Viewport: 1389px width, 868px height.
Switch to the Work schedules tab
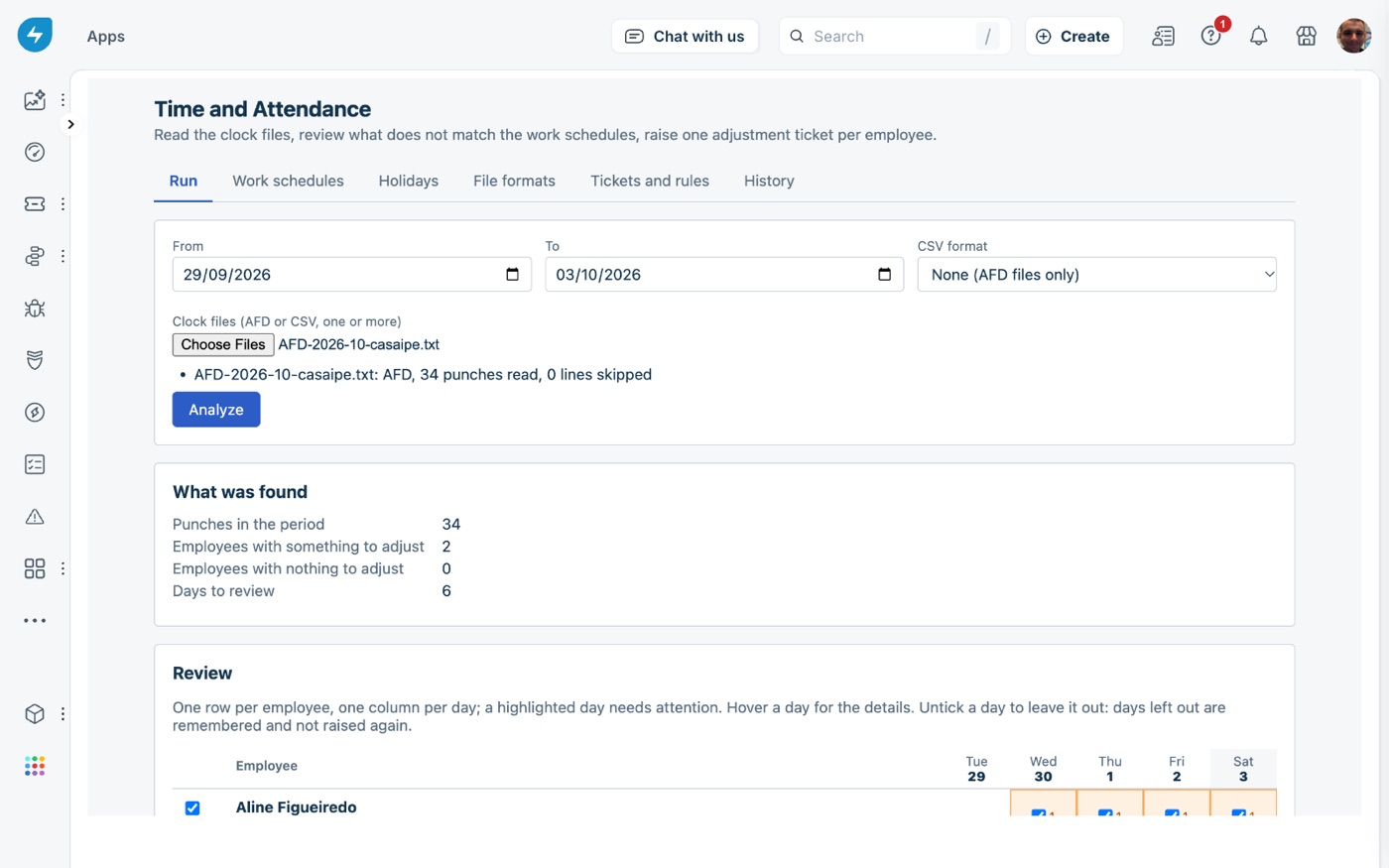(288, 181)
